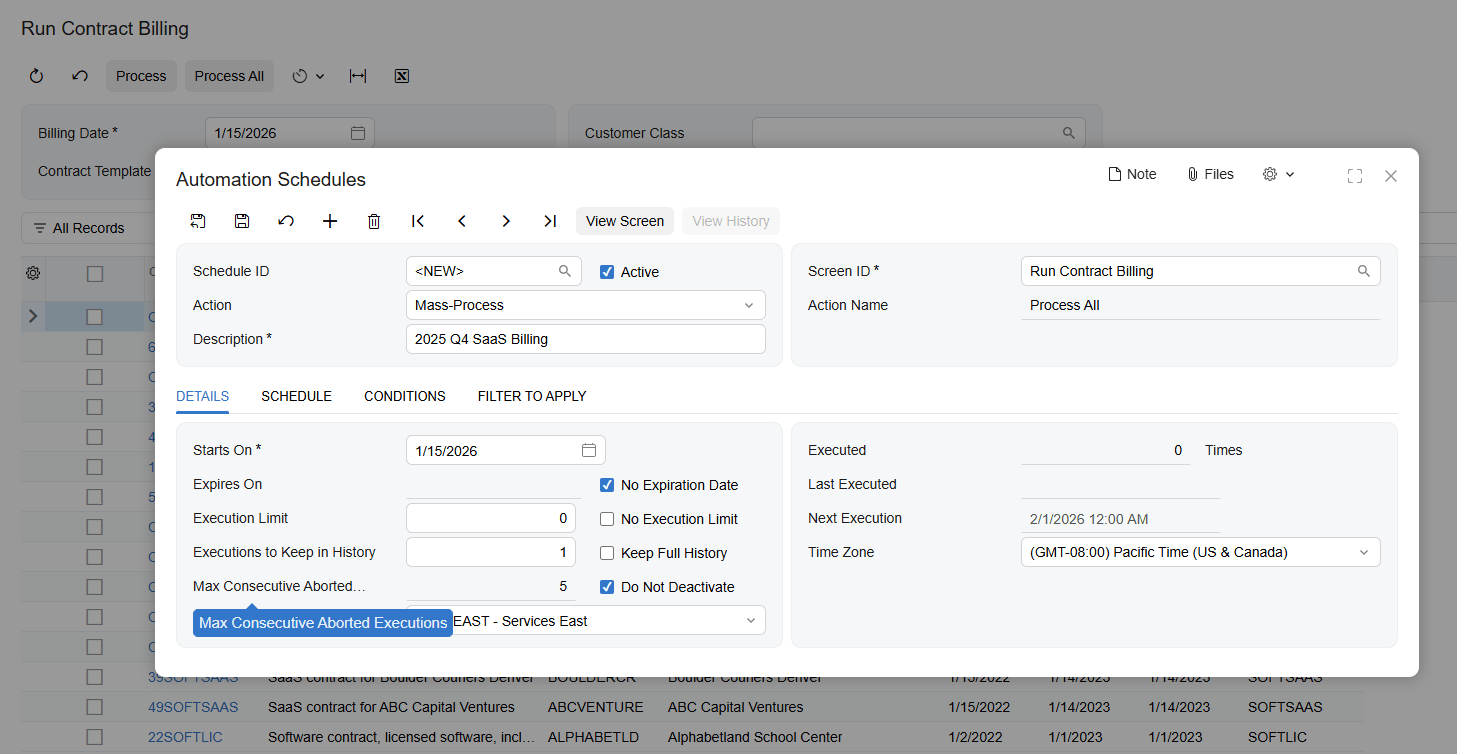This screenshot has height=754, width=1457.
Task: Switch to the SCHEDULE tab
Action: point(296,396)
